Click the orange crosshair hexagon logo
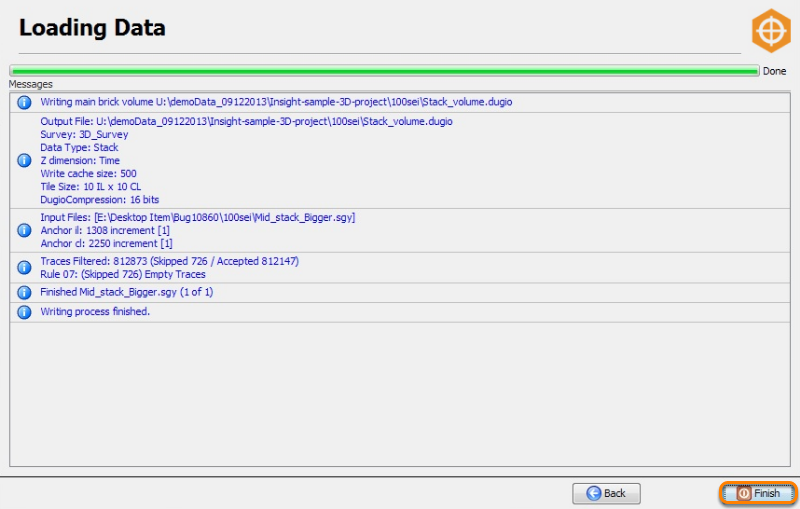 point(771,31)
